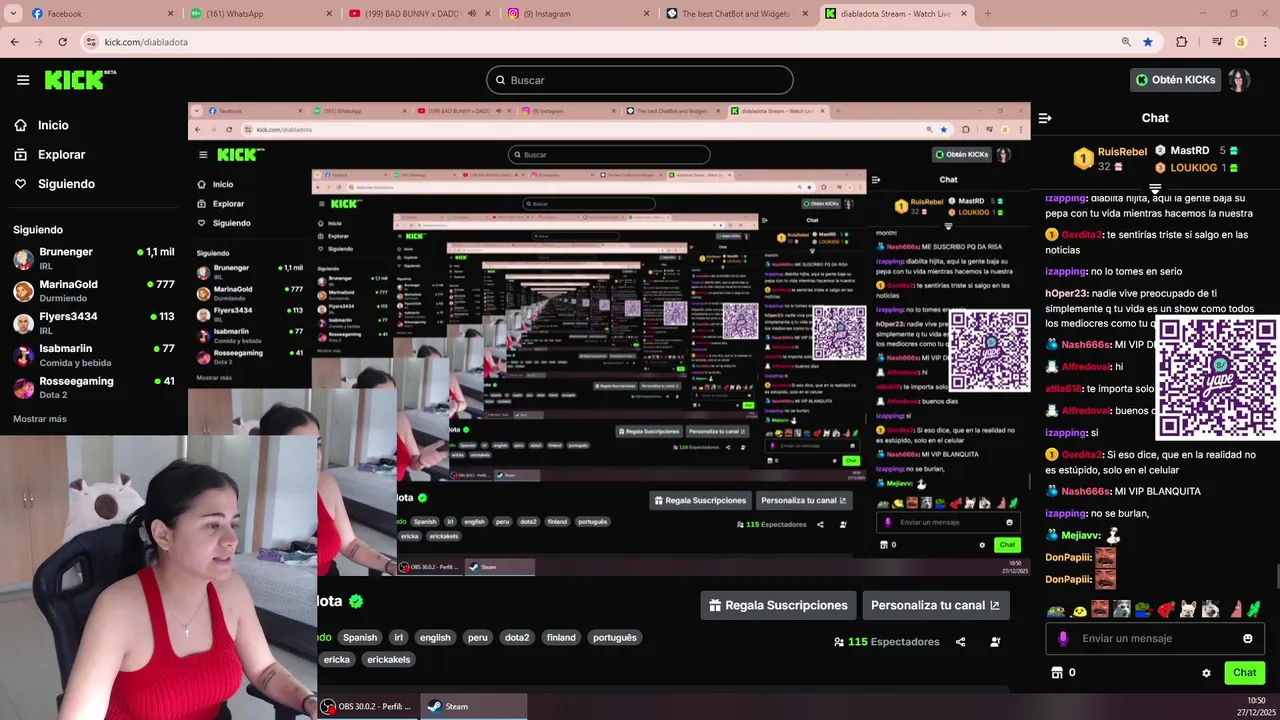The width and height of the screenshot is (1280, 720).
Task: Open the Kick hamburger menu
Action: [x=23, y=80]
